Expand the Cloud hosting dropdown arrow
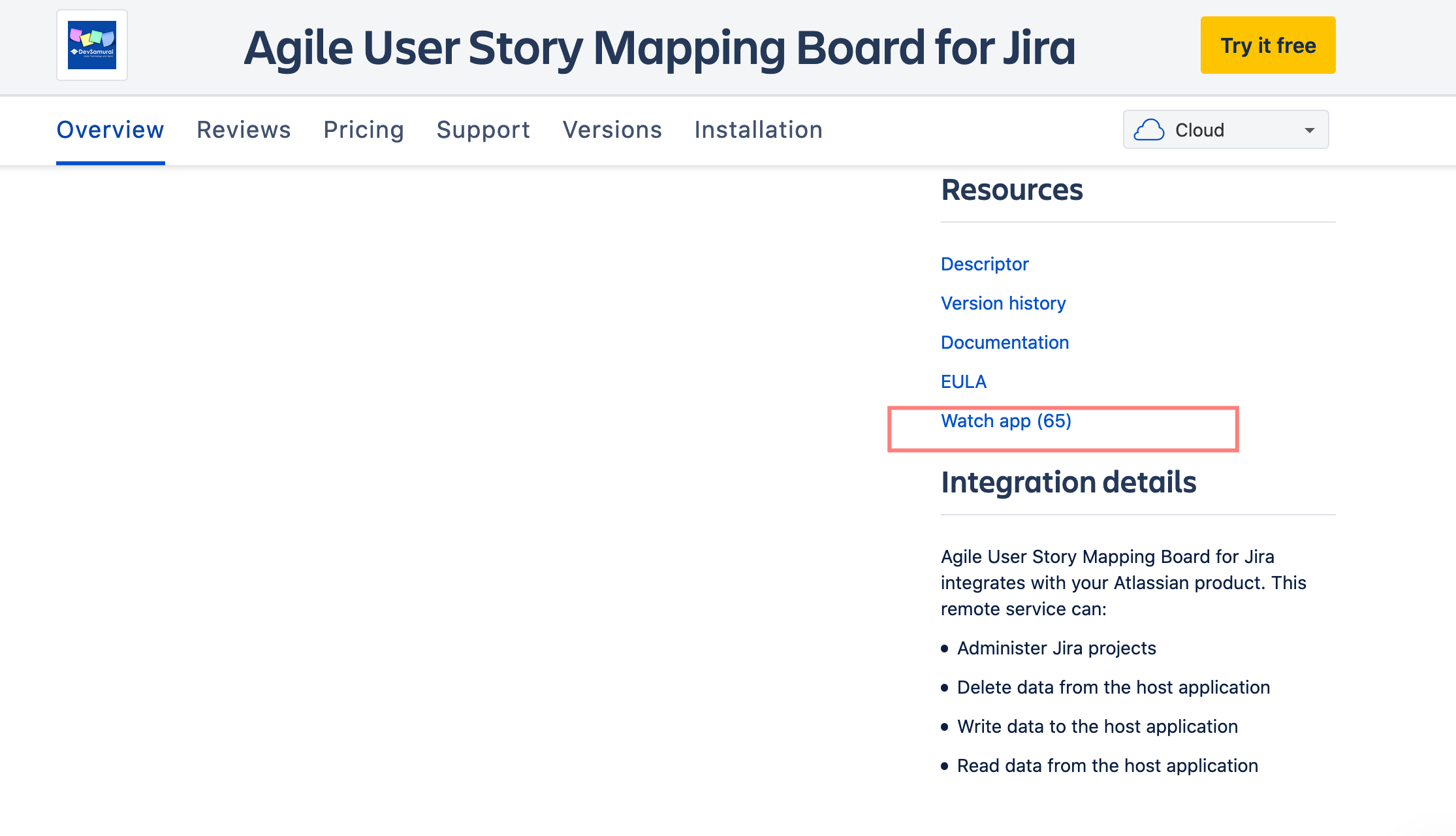 point(1309,131)
